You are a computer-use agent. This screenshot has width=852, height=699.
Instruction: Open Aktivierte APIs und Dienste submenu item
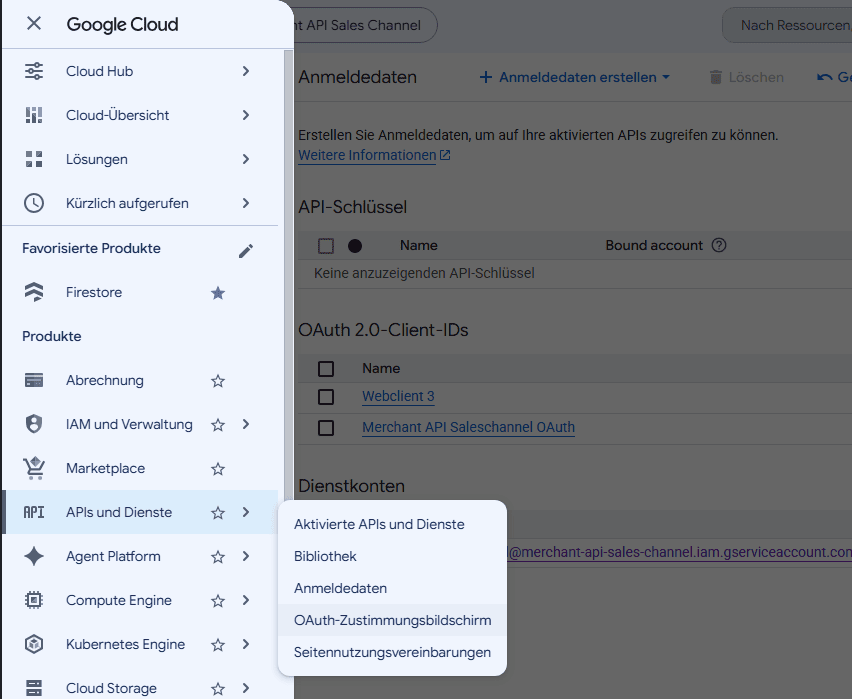(x=392, y=525)
